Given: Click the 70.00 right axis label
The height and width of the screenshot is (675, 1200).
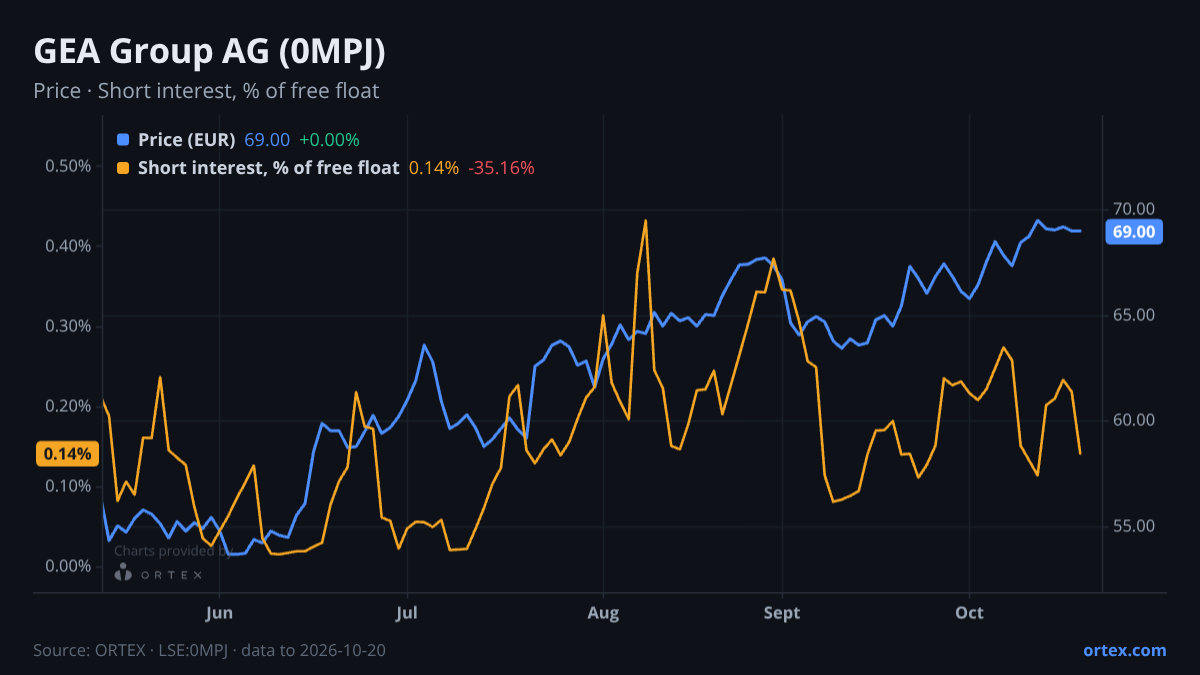Looking at the screenshot, I should [1134, 209].
